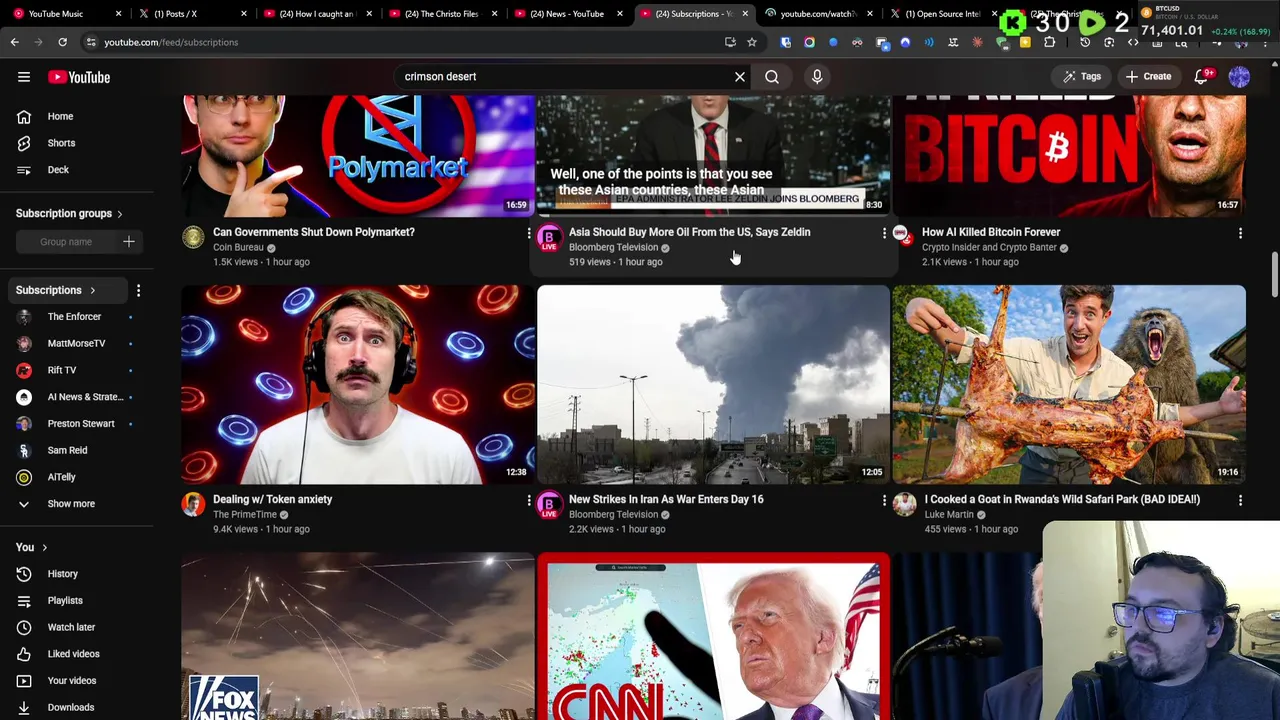The image size is (1280, 720).
Task: Open Luke Martin channel avatar
Action: (904, 504)
